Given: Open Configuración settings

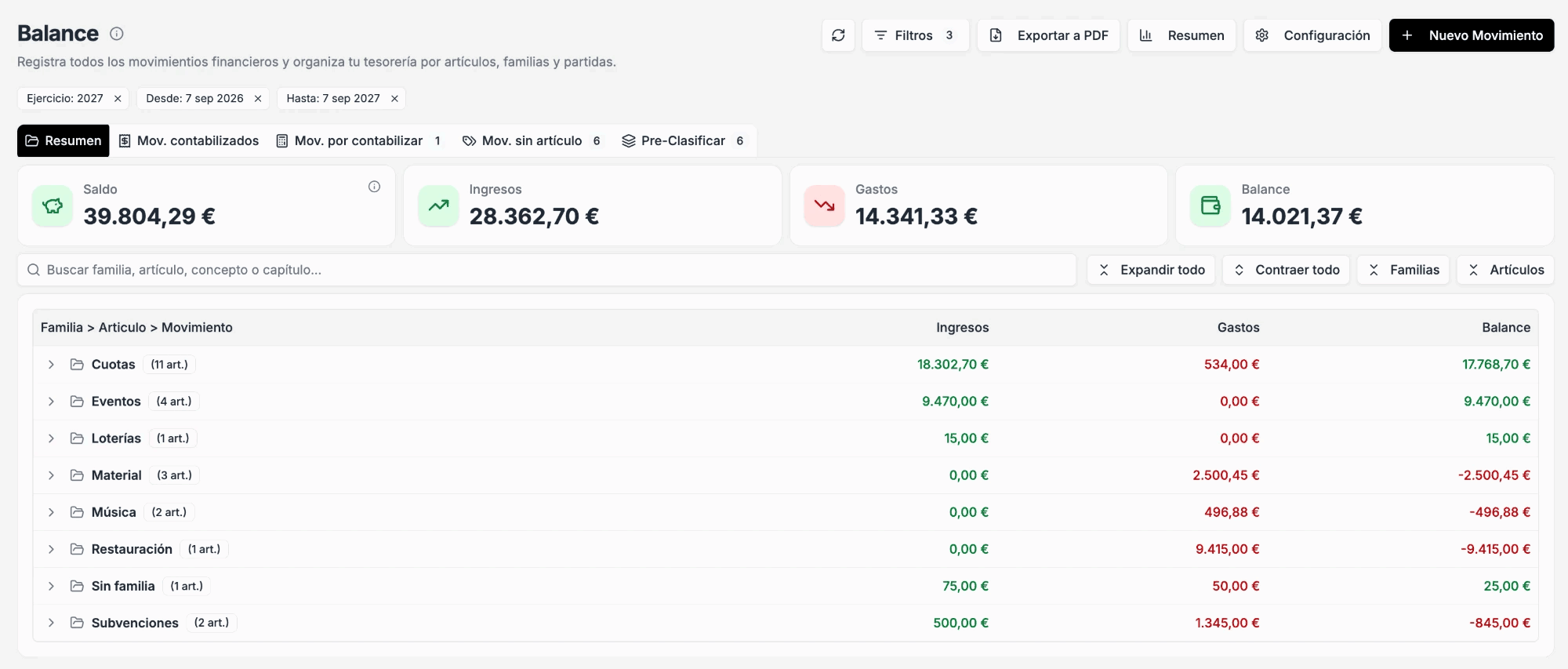Looking at the screenshot, I should point(1312,35).
